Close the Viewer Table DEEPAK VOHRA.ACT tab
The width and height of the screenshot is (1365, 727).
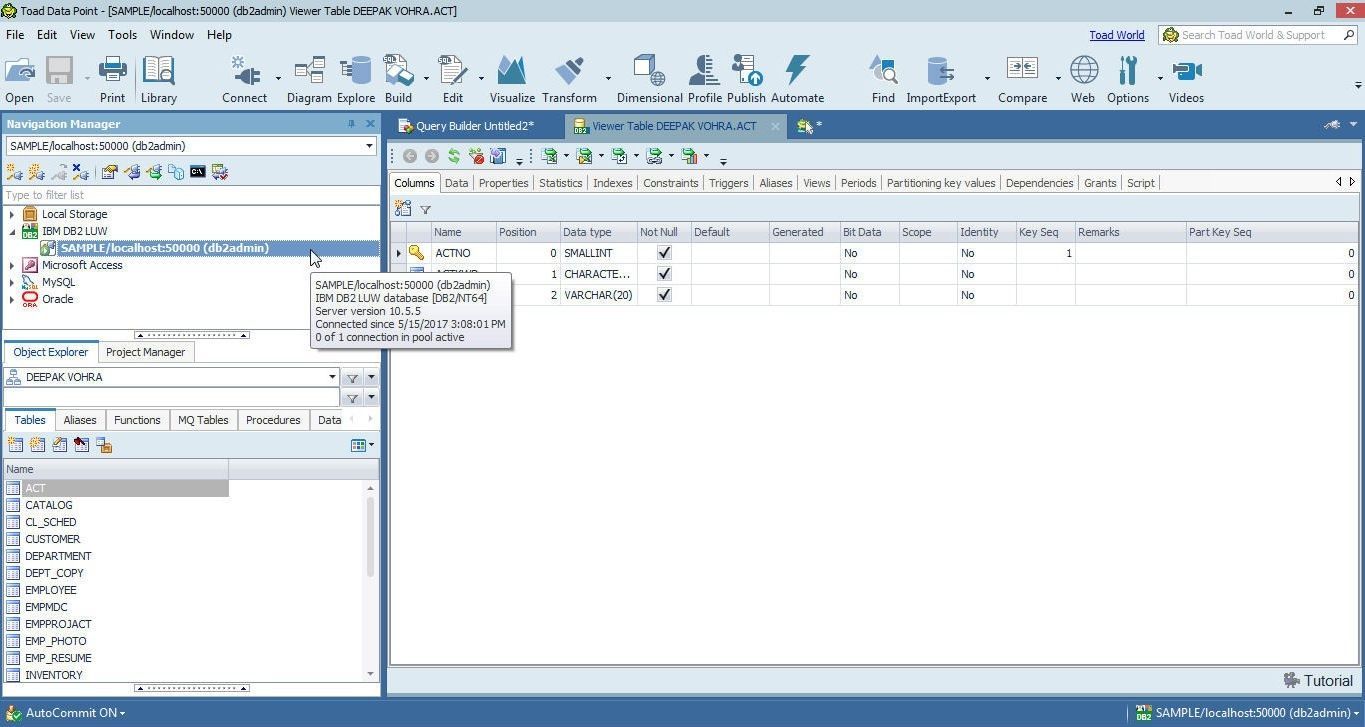[x=775, y=126]
